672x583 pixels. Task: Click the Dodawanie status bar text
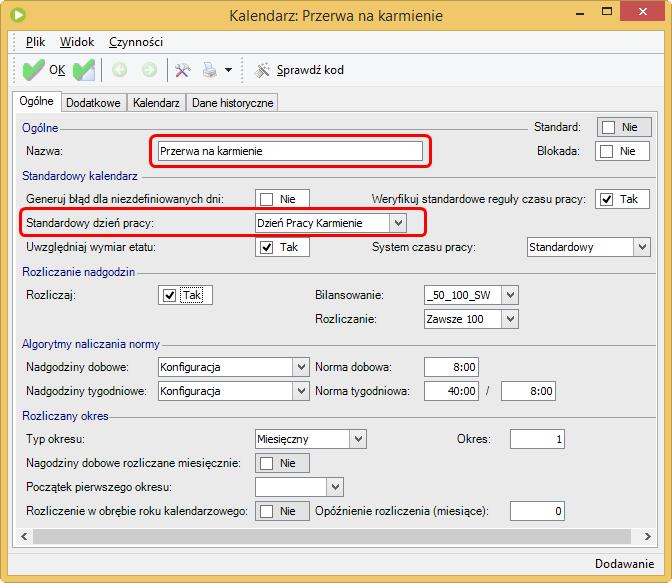624,564
